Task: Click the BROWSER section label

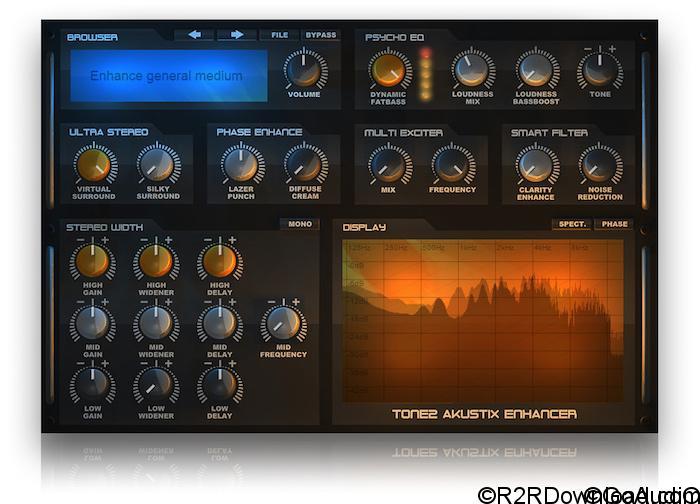Action: coord(92,37)
